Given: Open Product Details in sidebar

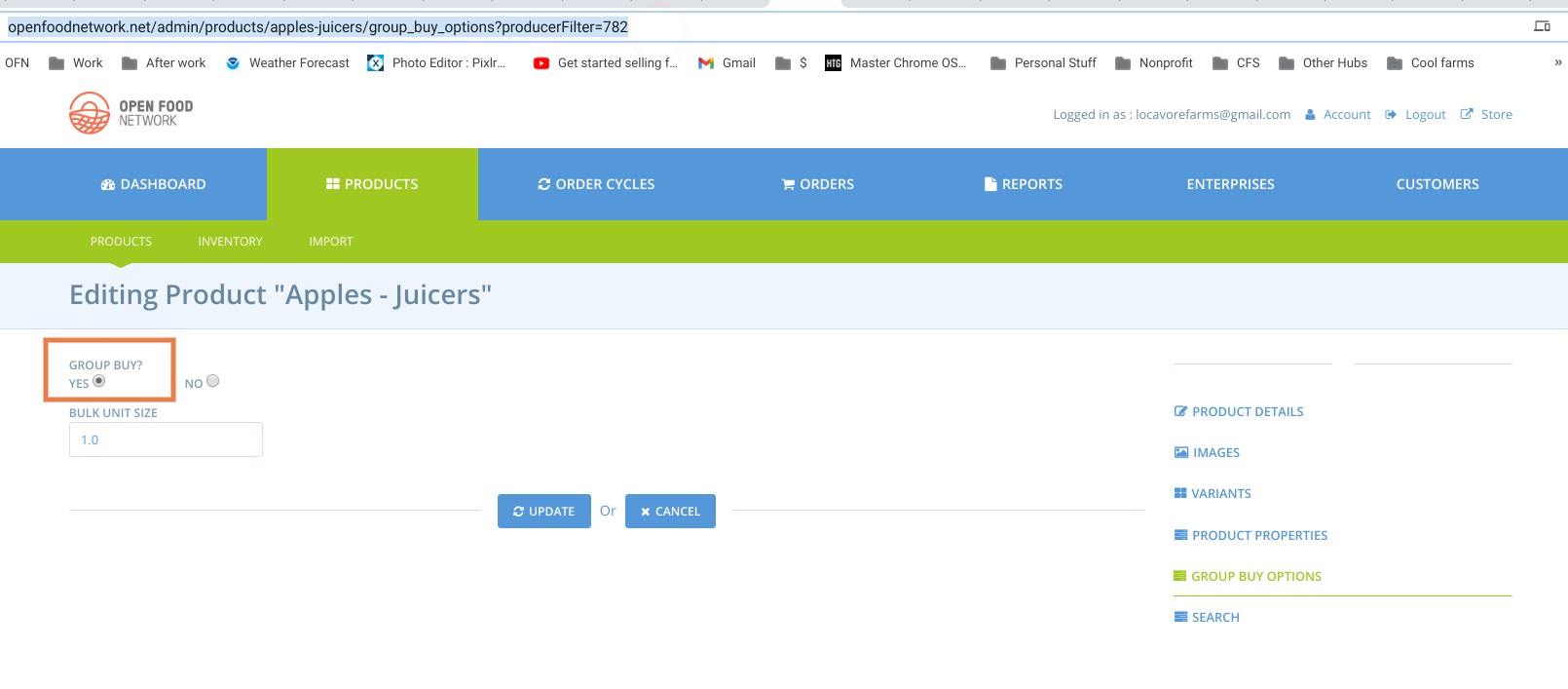Looking at the screenshot, I should [1239, 412].
